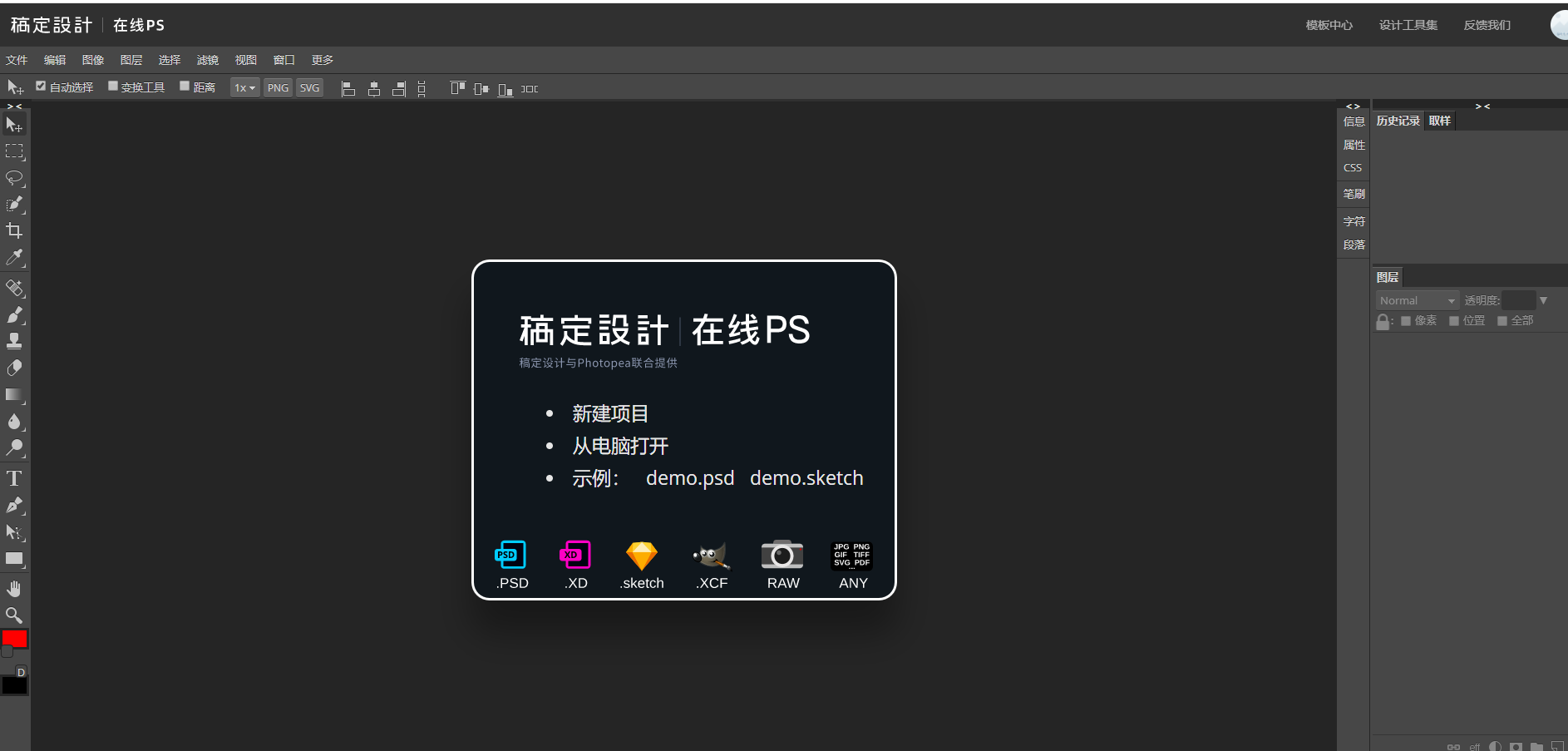This screenshot has height=751, width=1568.
Task: Click the distribute horizontal spacing icon
Action: pyautogui.click(x=530, y=88)
